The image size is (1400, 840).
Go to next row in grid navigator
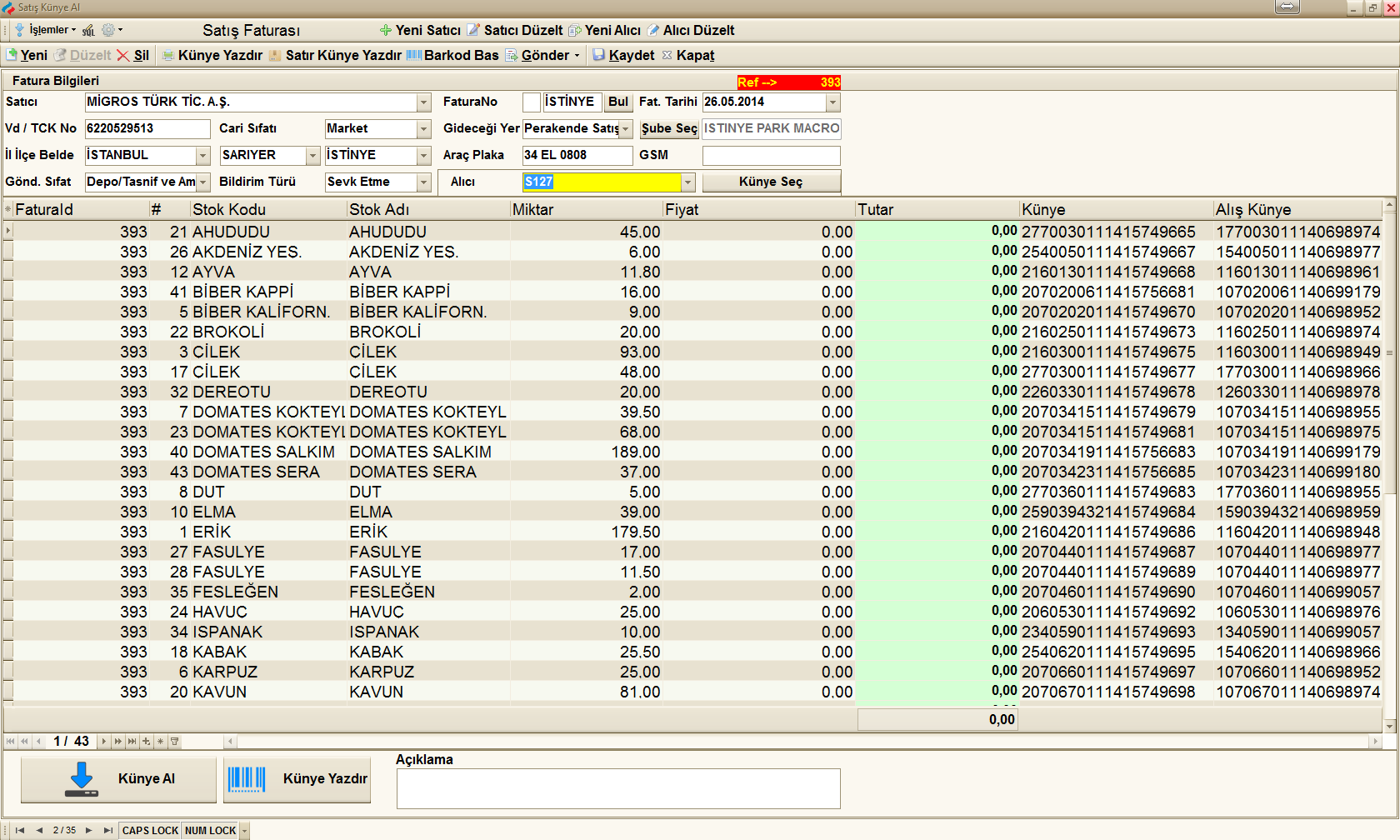pos(104,741)
